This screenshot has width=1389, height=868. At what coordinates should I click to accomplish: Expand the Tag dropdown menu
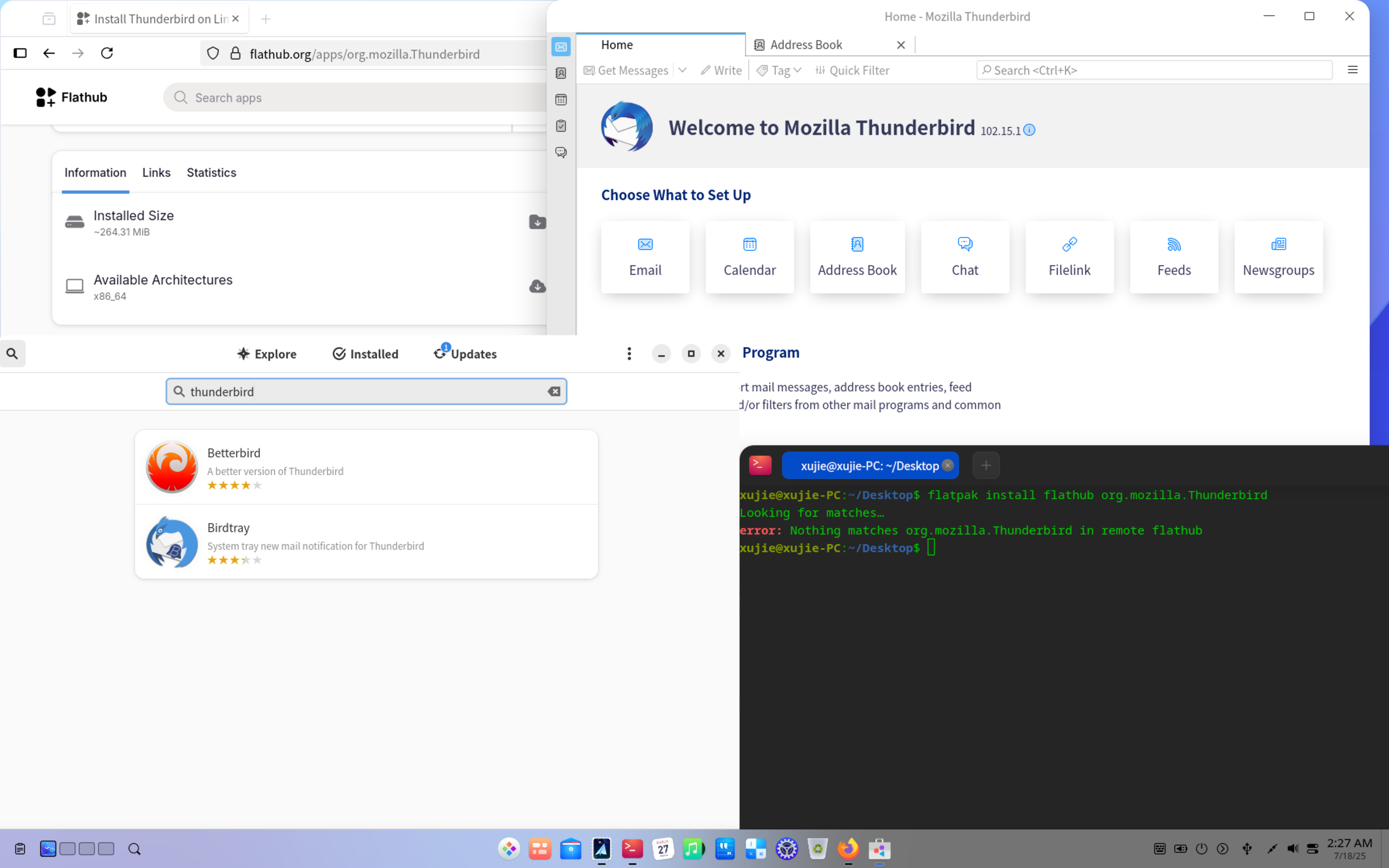[779, 70]
